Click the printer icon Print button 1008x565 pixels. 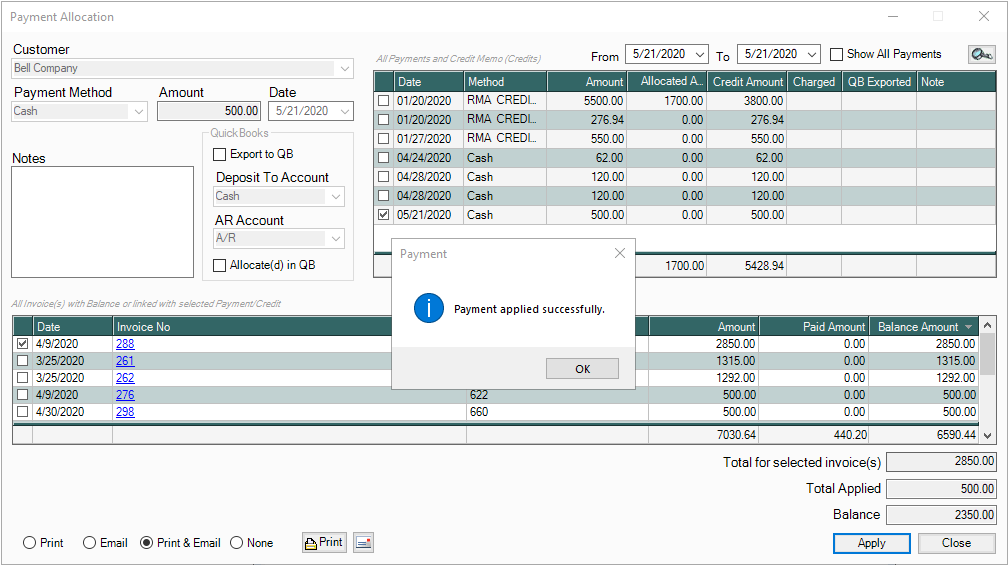click(323, 542)
